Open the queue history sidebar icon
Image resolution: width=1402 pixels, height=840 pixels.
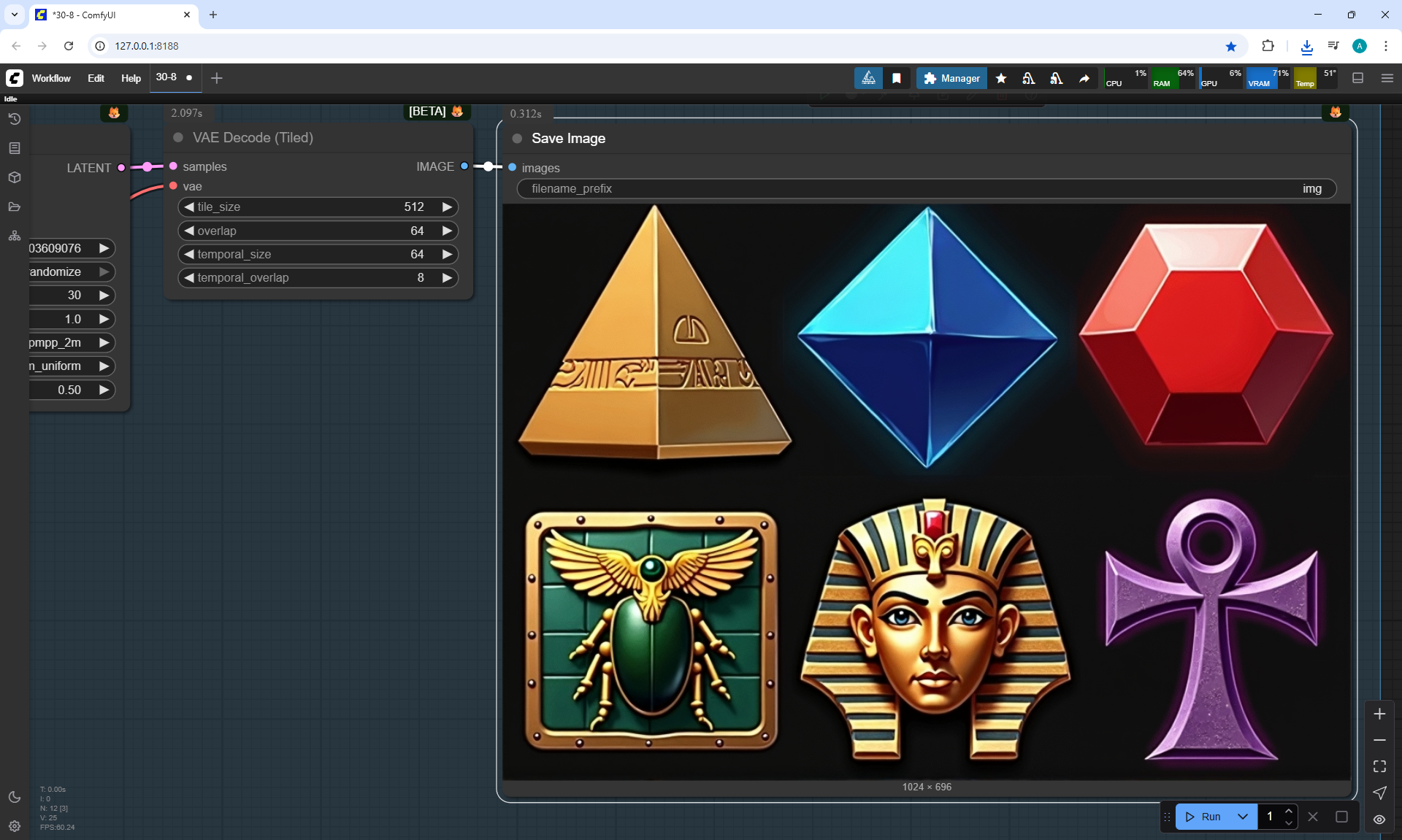point(15,119)
